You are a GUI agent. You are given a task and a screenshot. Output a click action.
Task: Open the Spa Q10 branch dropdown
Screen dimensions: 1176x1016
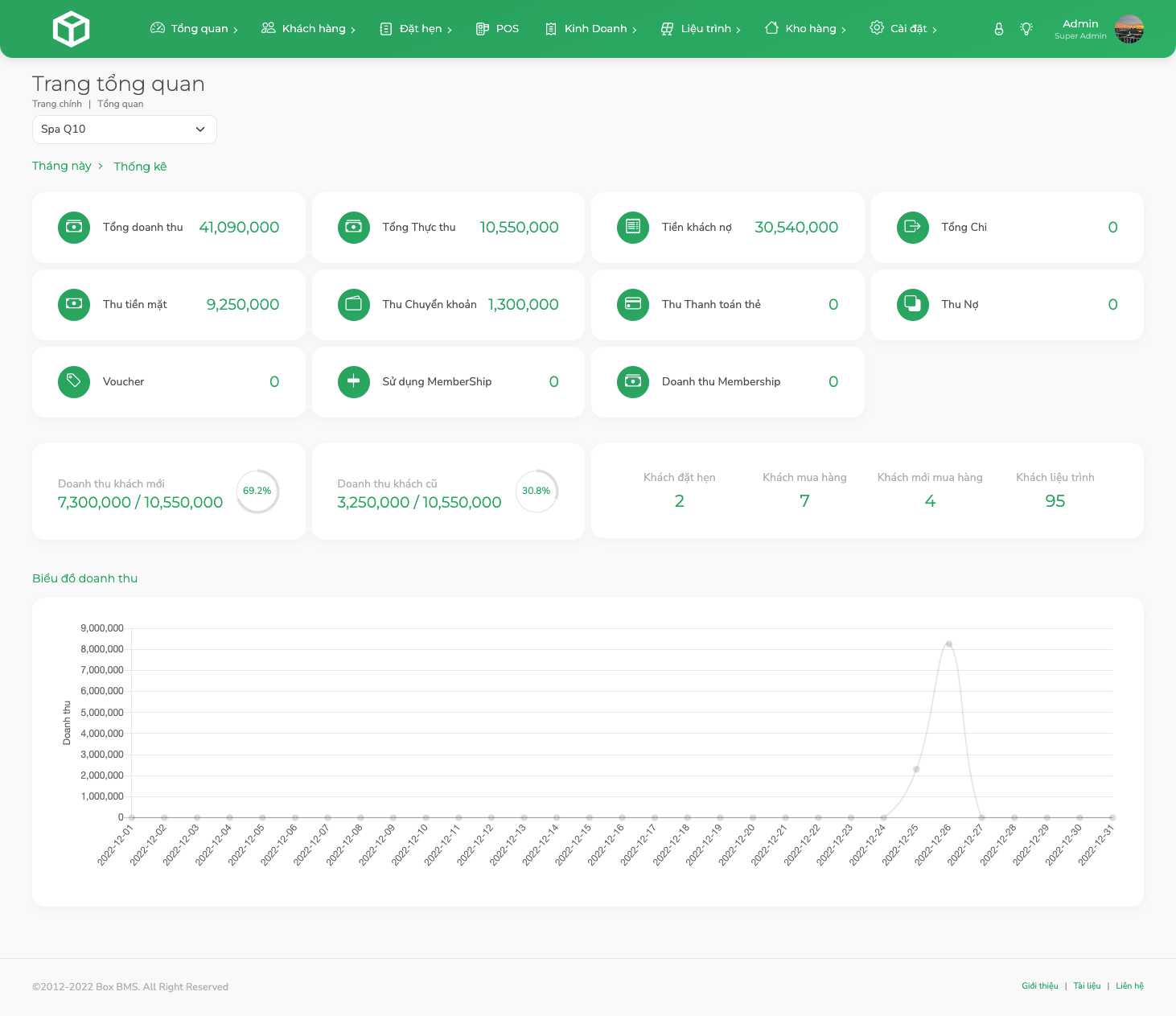click(125, 130)
